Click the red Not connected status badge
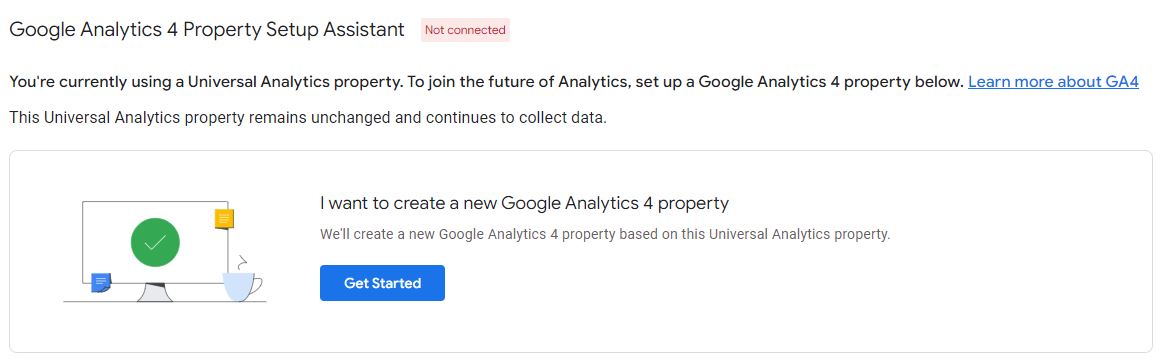This screenshot has width=1165, height=360. (x=465, y=30)
